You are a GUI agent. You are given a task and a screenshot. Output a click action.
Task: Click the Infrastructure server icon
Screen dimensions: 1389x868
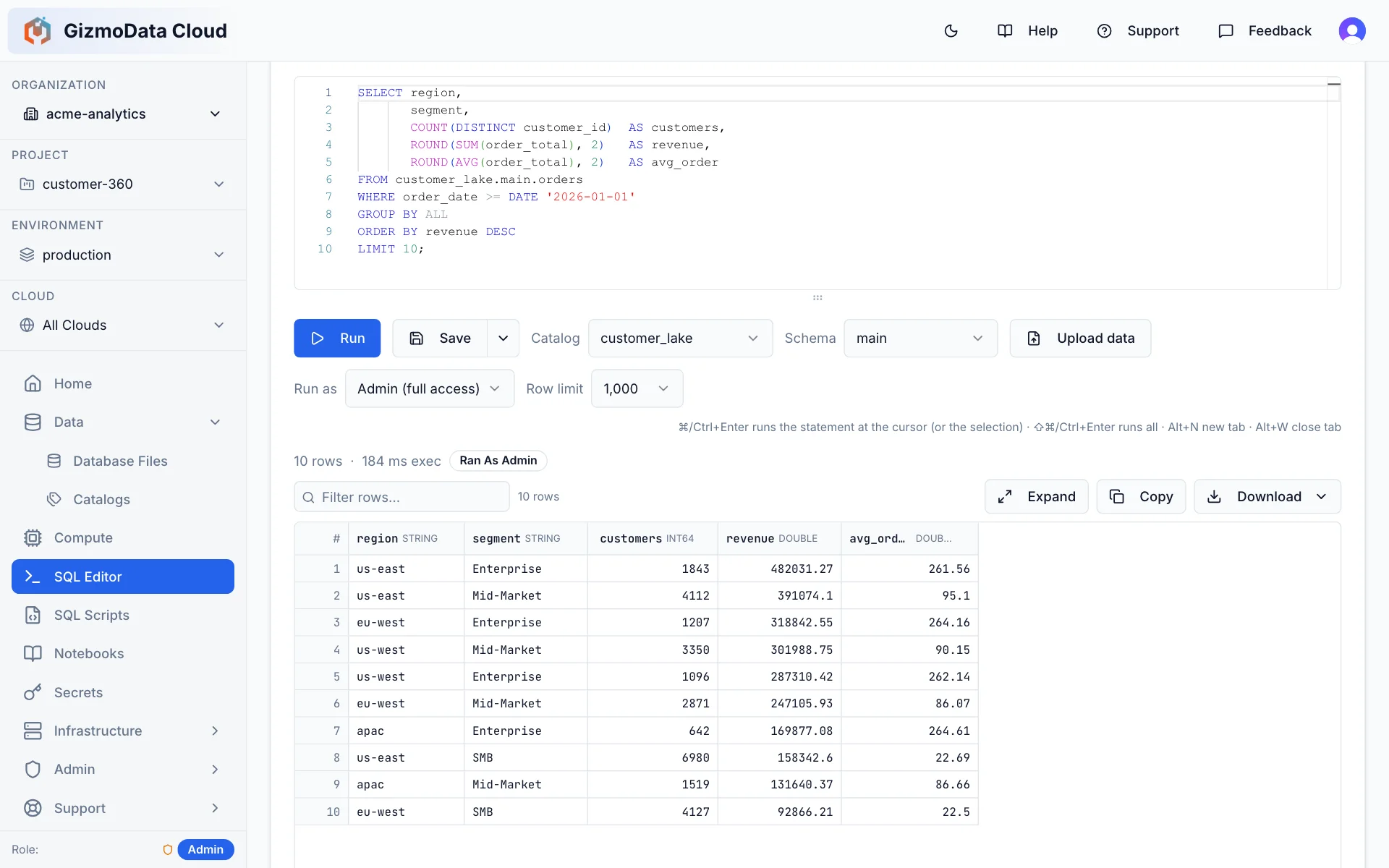33,731
